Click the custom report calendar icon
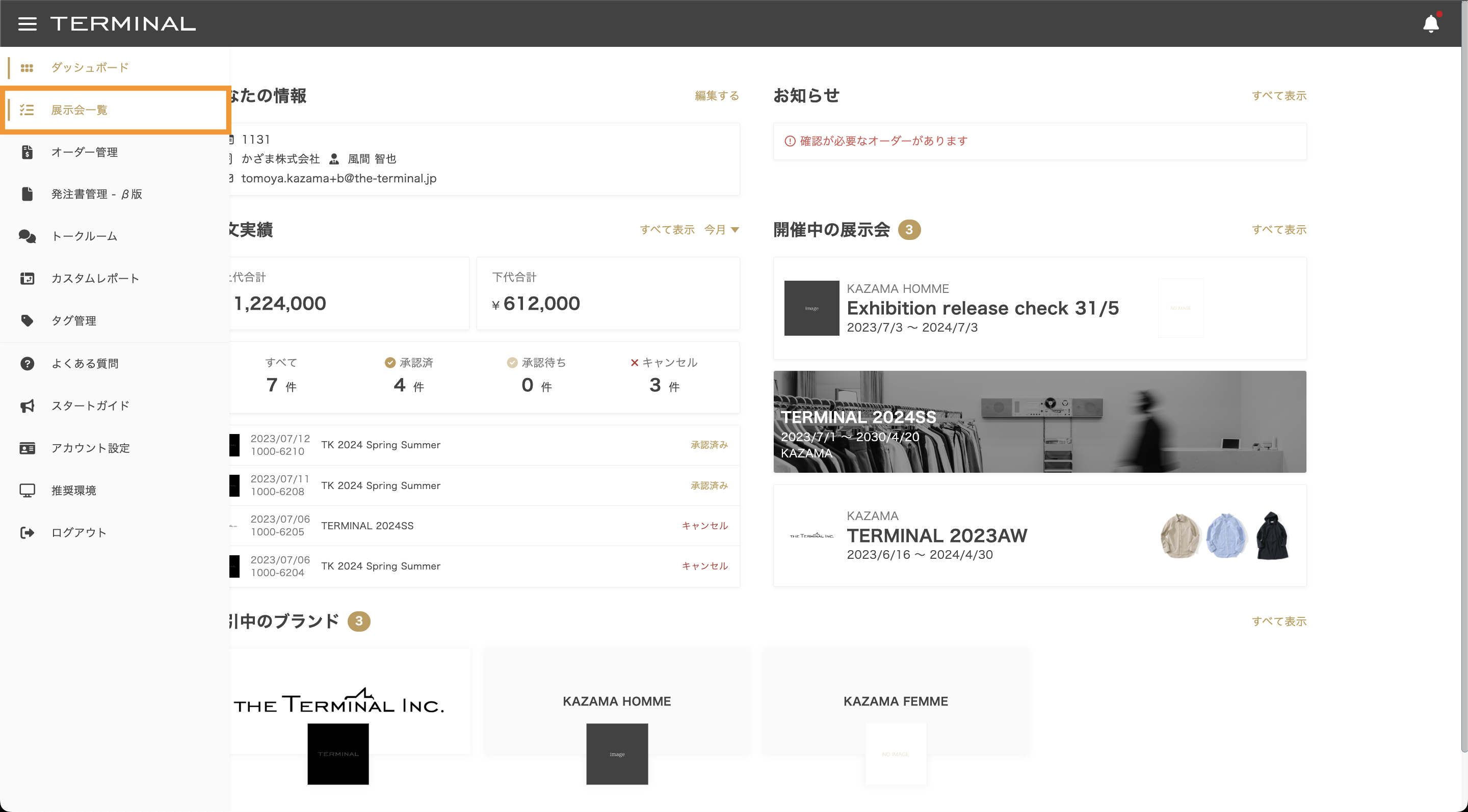Viewport: 1468px width, 812px height. pos(27,279)
